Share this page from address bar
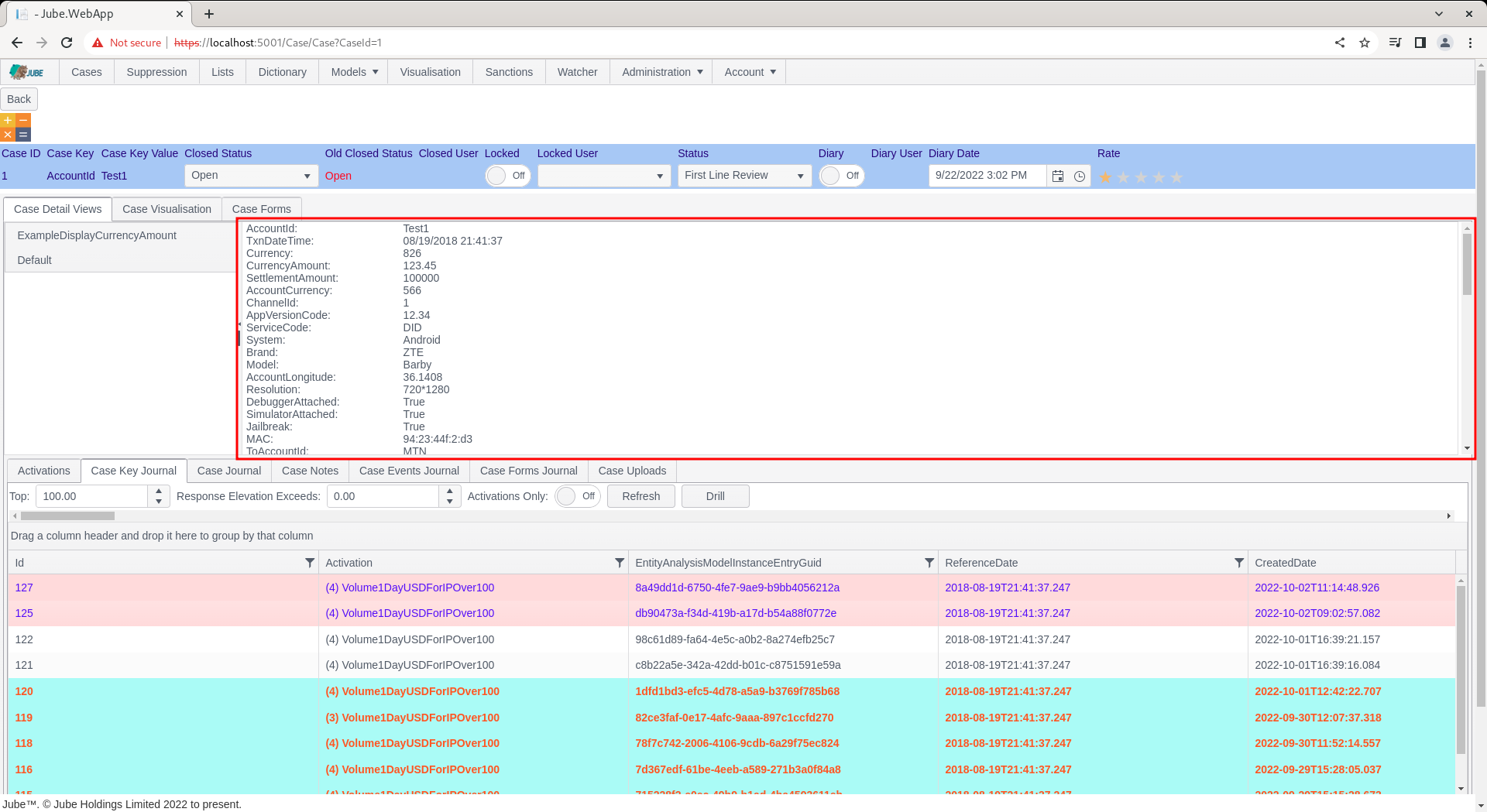Image resolution: width=1487 pixels, height=812 pixels. point(1340,43)
